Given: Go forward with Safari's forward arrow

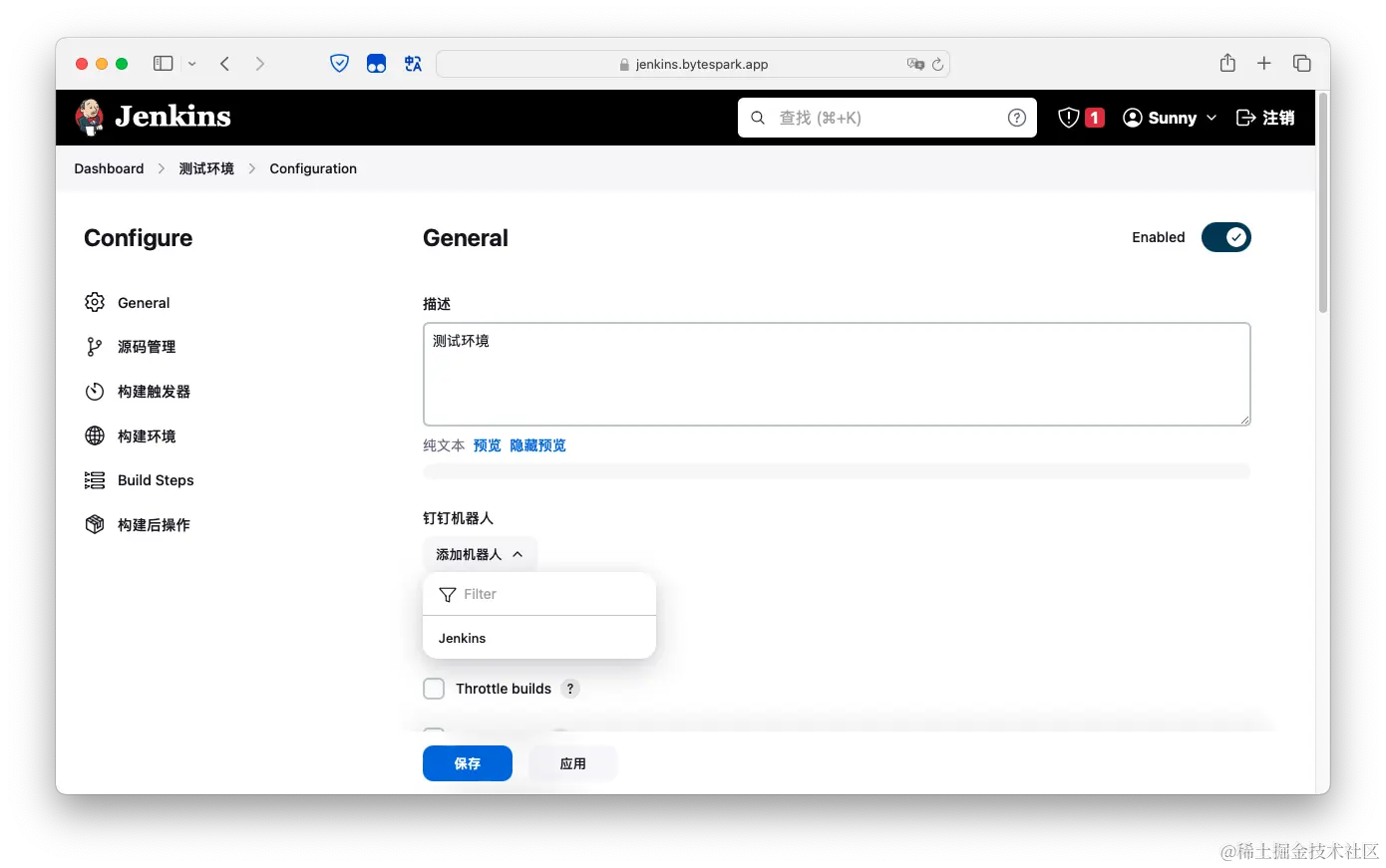Looking at the screenshot, I should [x=260, y=64].
